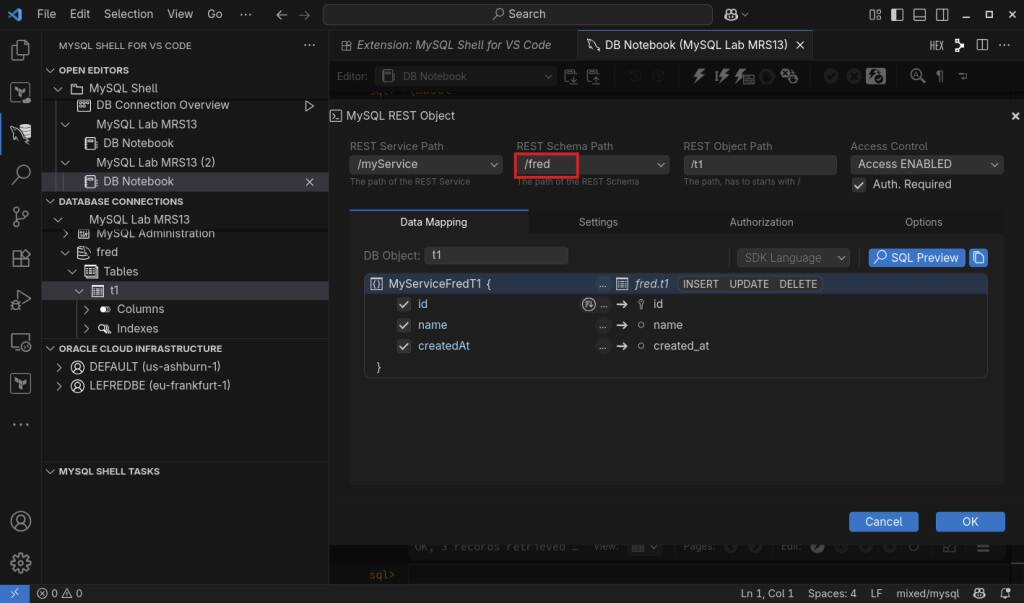Toggle the DELETE operation for fred.t1

click(798, 284)
